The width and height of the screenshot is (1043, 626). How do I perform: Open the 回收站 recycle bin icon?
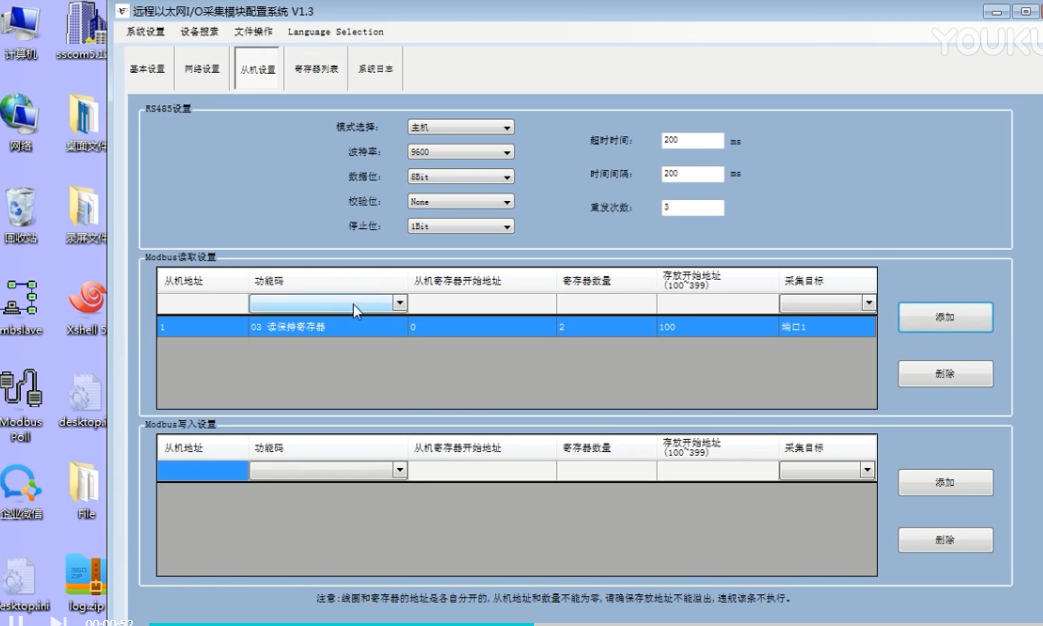pos(21,210)
